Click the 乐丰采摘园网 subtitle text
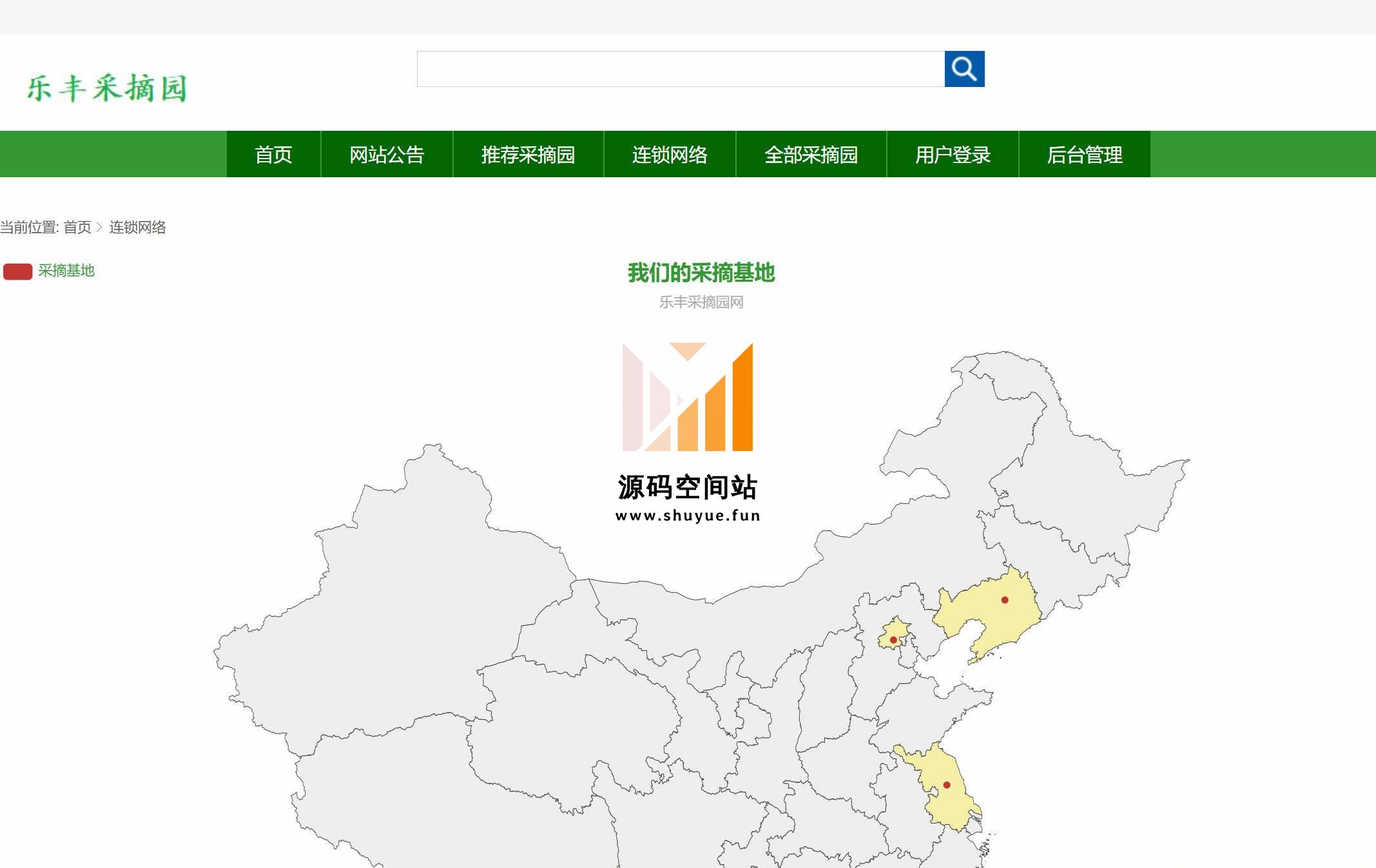Viewport: 1376px width, 868px height. point(701,302)
